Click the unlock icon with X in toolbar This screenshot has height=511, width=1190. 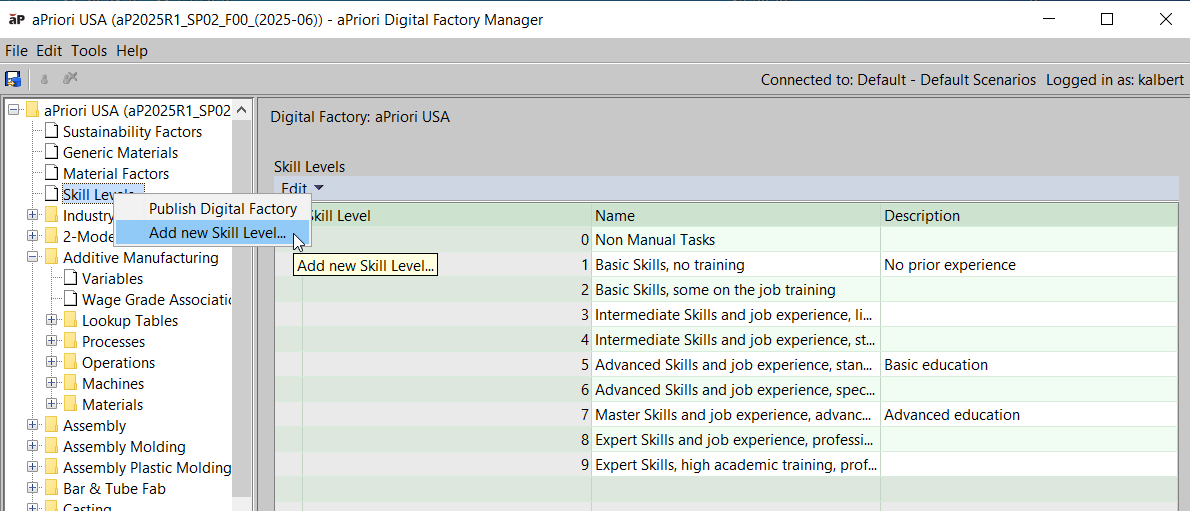pyautogui.click(x=70, y=77)
